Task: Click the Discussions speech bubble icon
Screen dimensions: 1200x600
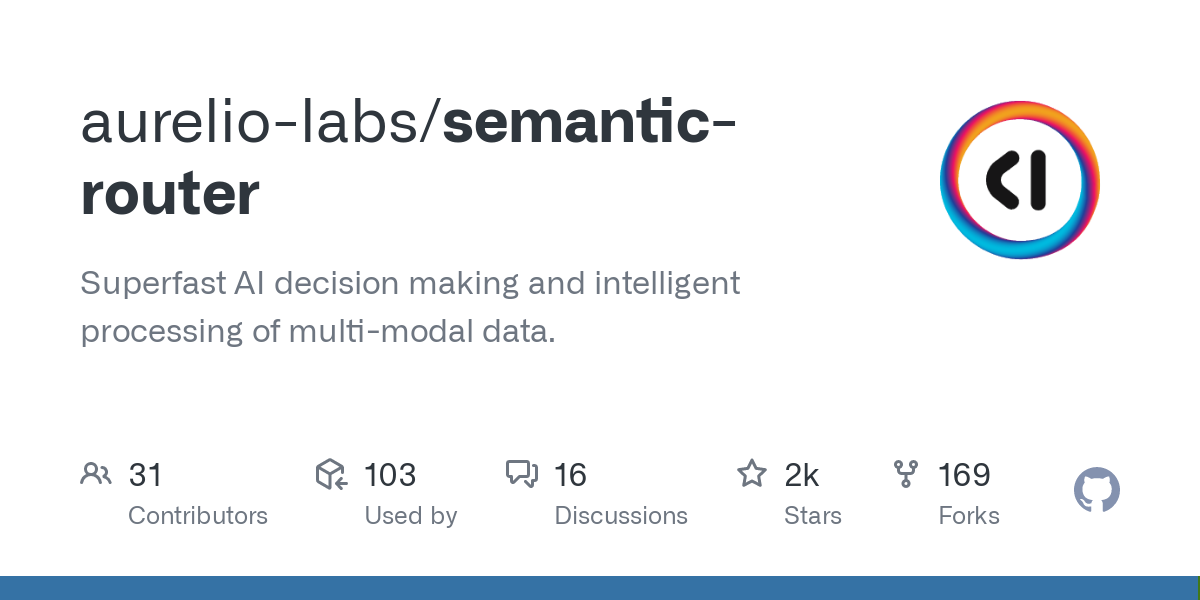Action: coord(522,473)
